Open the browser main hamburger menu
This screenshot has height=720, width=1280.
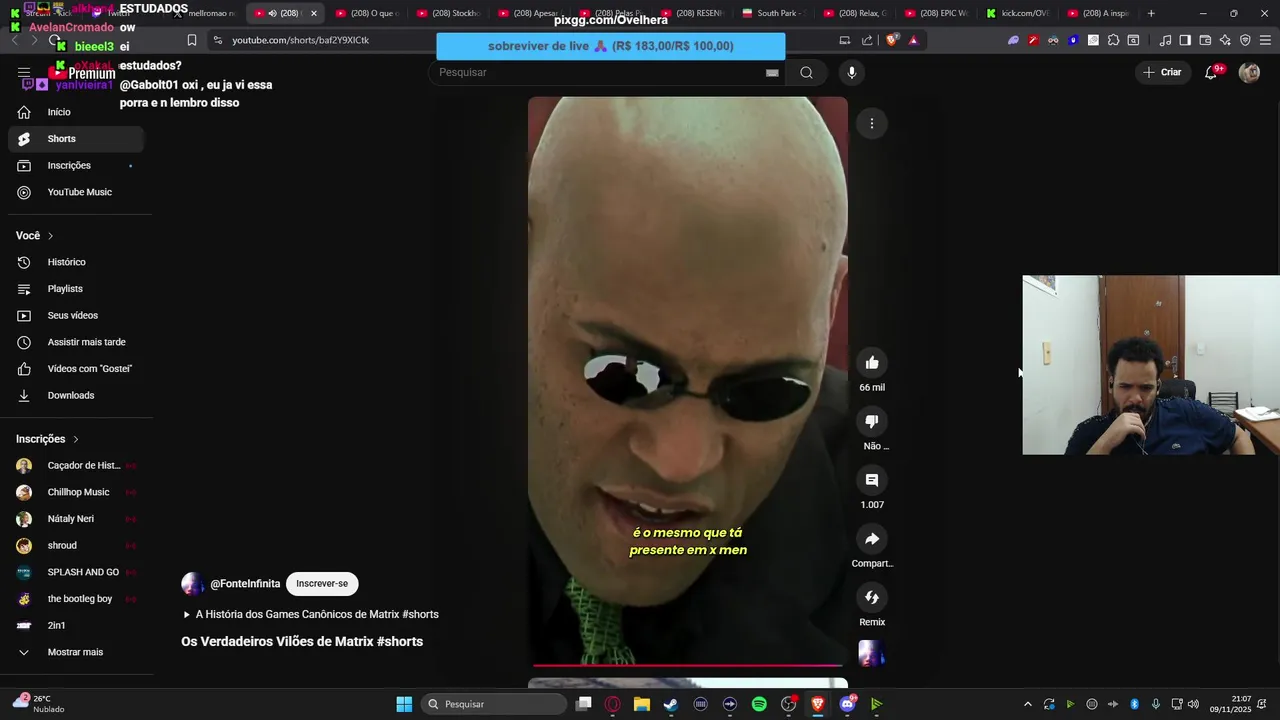coord(1265,40)
